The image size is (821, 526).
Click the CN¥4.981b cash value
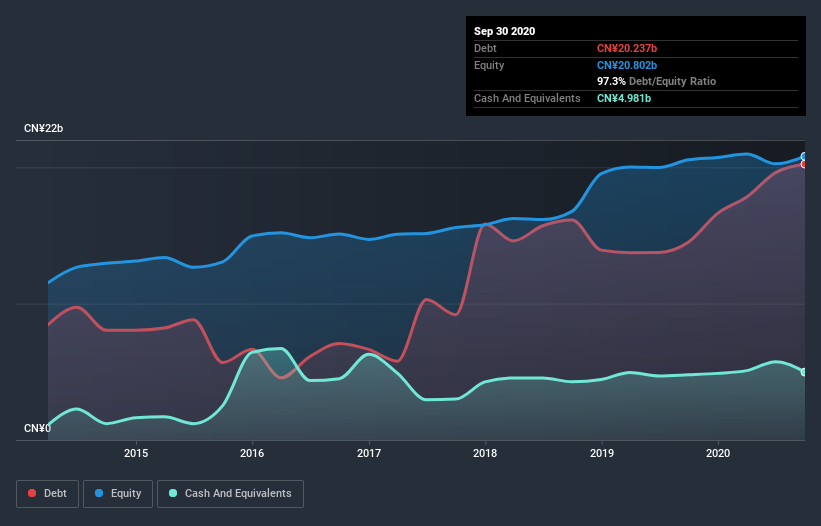(624, 98)
